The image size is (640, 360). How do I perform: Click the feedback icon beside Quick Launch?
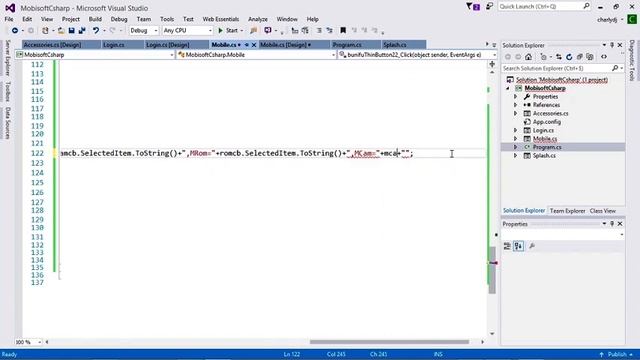point(489,6)
